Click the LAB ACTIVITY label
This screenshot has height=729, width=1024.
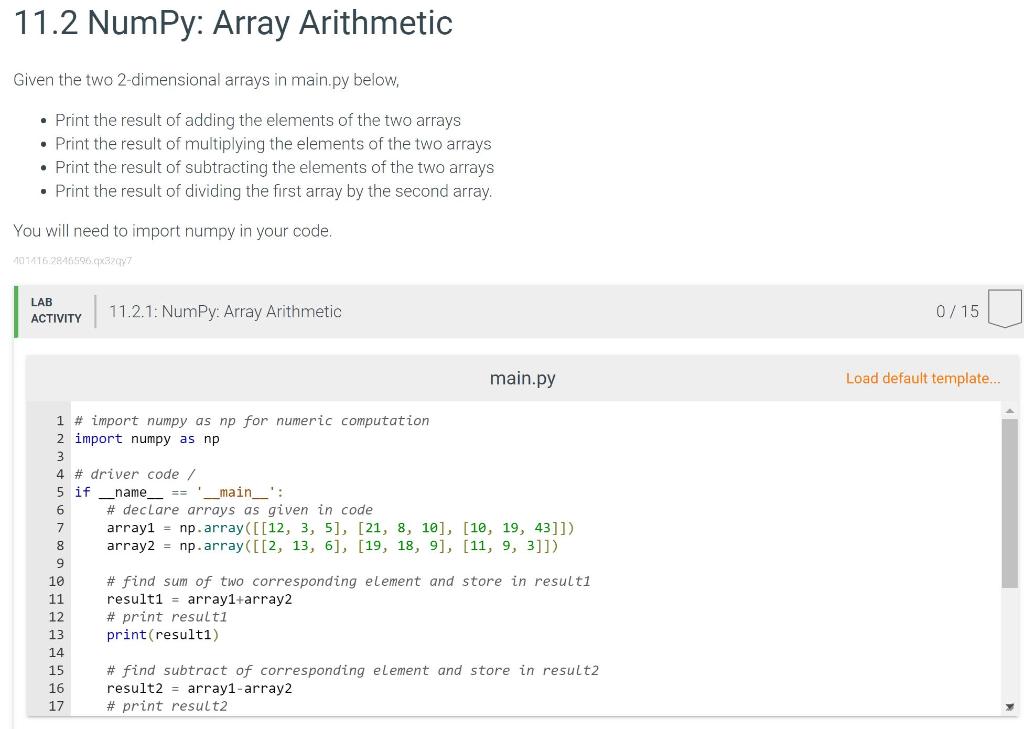(x=56, y=310)
